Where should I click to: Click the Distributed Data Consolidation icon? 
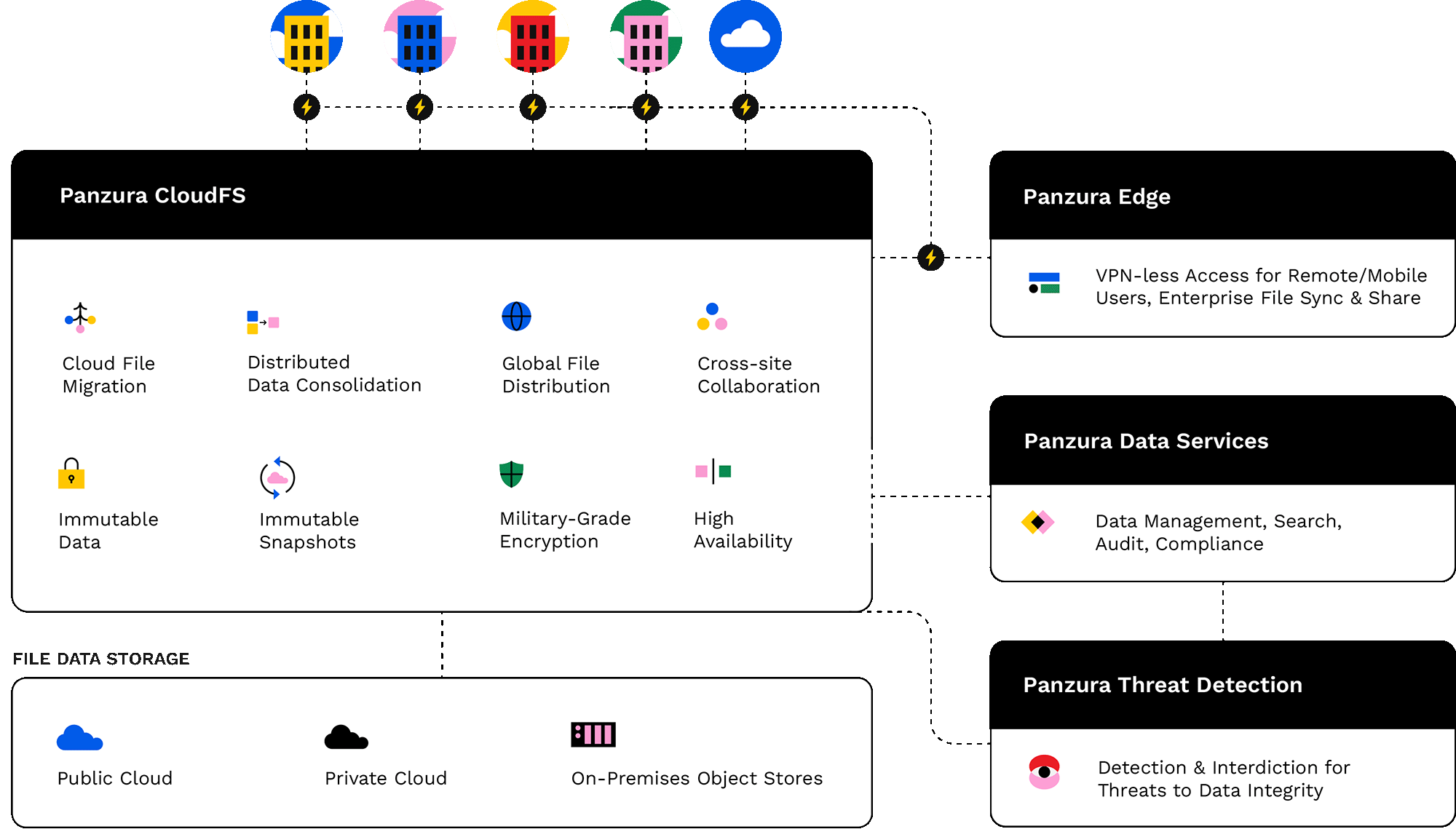point(263,322)
